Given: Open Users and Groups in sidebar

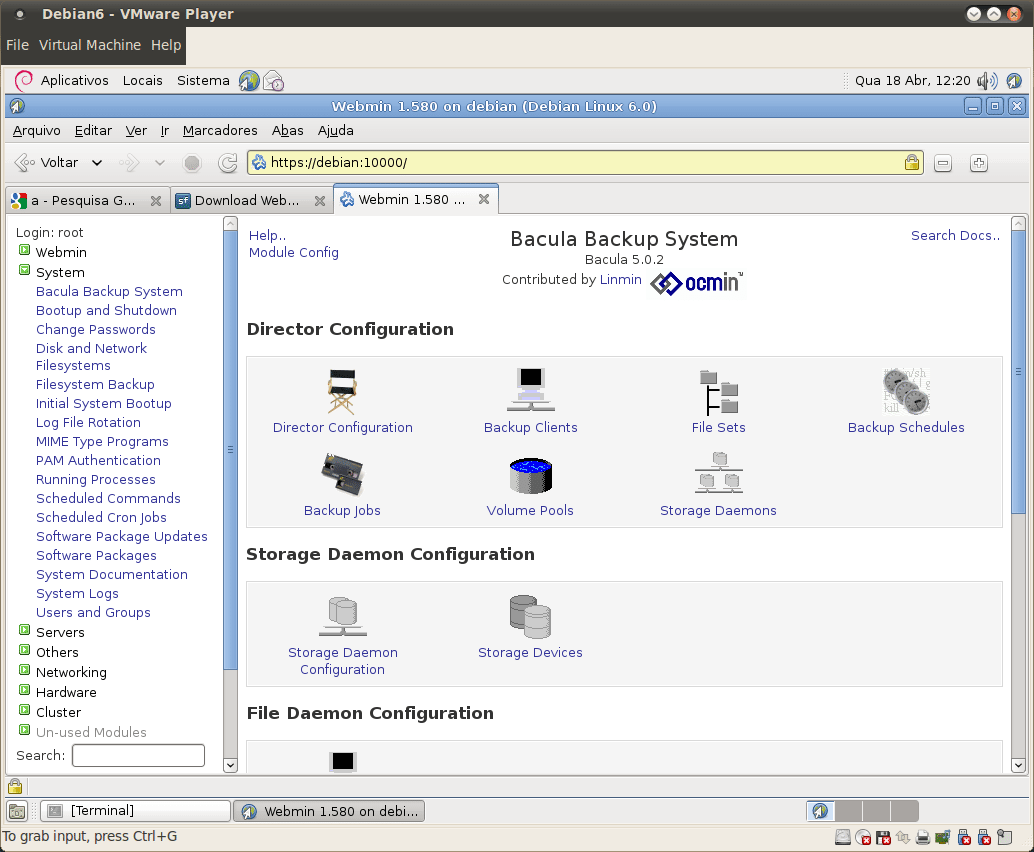Looking at the screenshot, I should 93,613.
